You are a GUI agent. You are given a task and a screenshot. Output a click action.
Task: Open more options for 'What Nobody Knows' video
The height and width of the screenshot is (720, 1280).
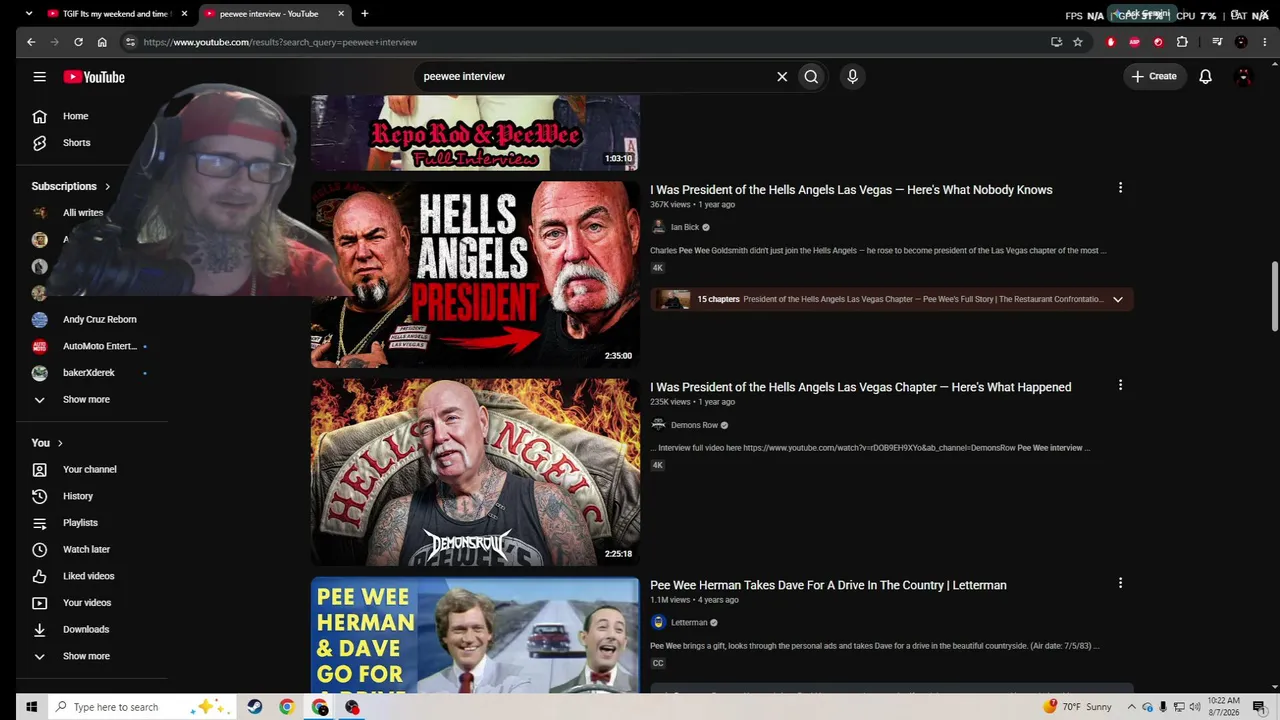tap(1120, 188)
